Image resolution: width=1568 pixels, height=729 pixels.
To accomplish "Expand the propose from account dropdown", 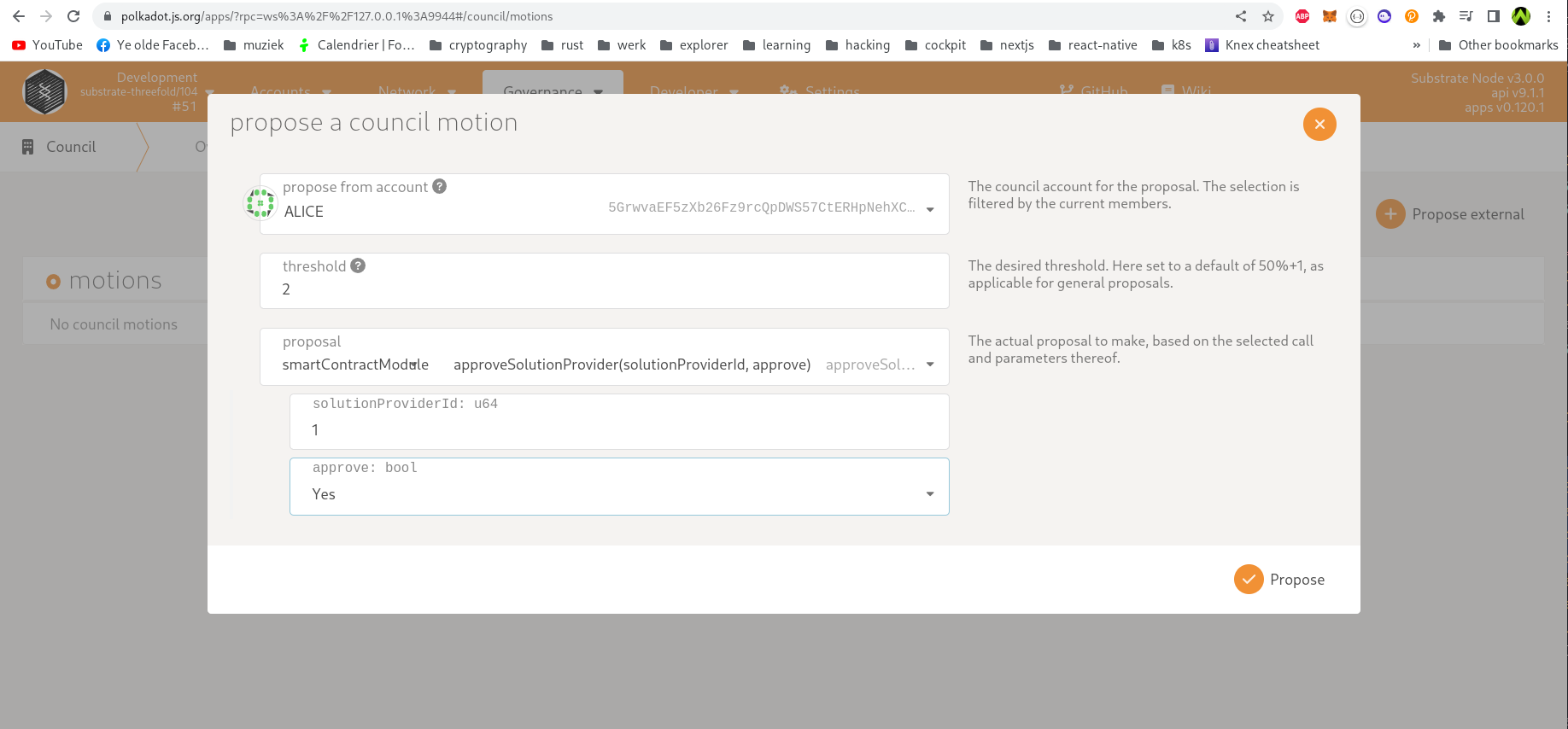I will pyautogui.click(x=929, y=209).
